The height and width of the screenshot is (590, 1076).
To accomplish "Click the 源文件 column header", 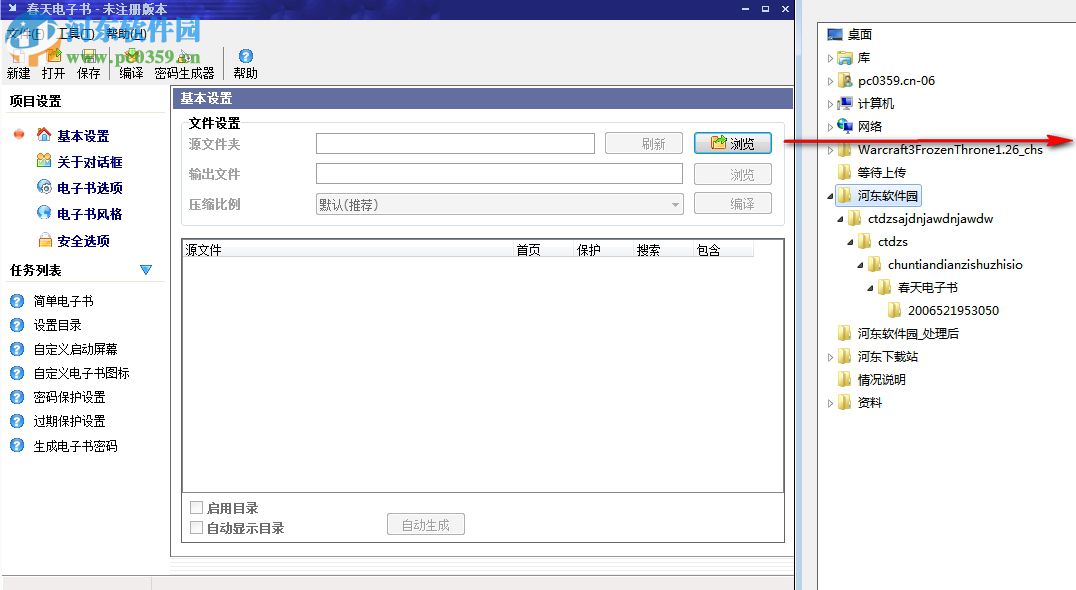I will [x=349, y=250].
